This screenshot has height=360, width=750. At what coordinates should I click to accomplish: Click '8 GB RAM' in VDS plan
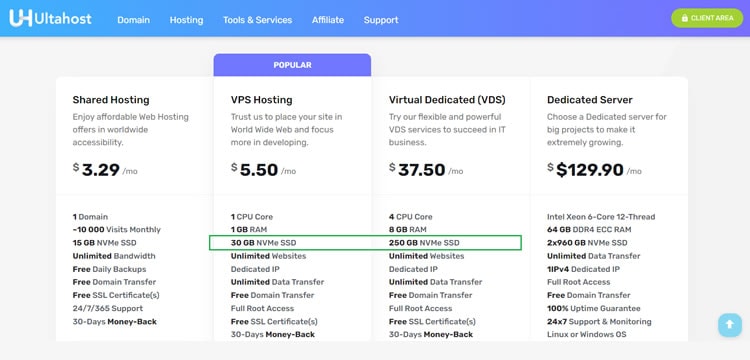(x=408, y=230)
